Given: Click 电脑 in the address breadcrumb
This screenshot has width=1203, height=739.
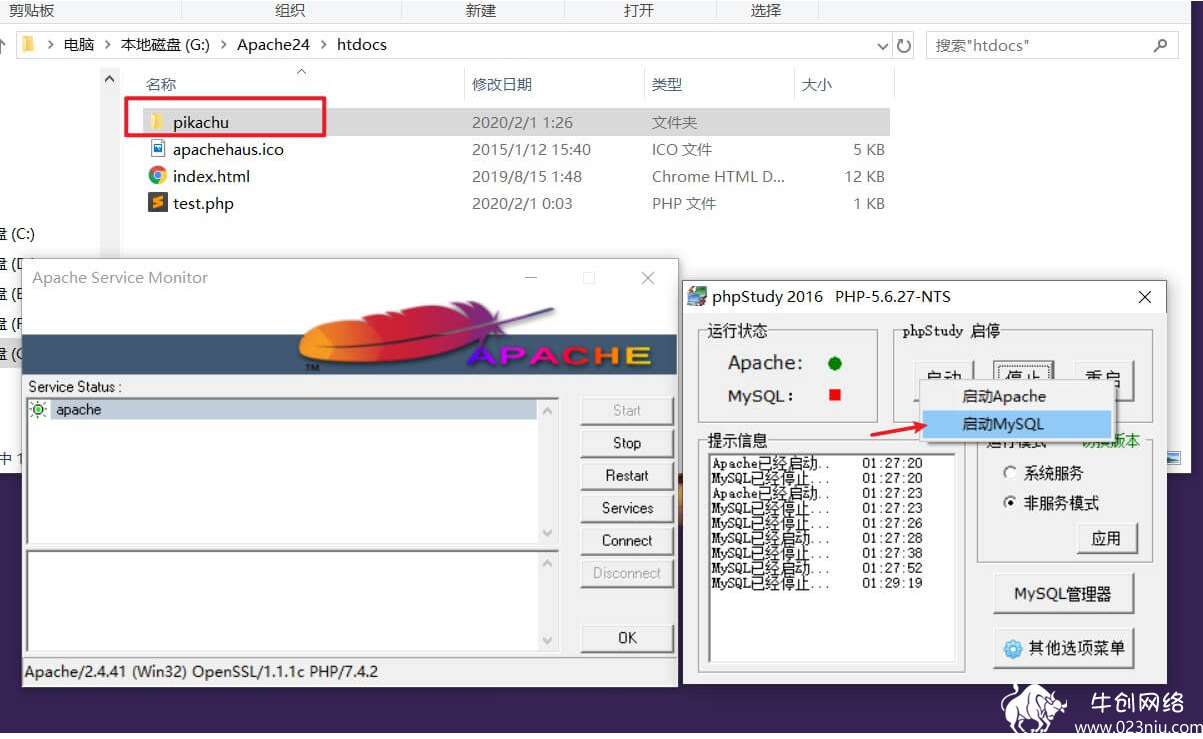Looking at the screenshot, I should point(79,45).
